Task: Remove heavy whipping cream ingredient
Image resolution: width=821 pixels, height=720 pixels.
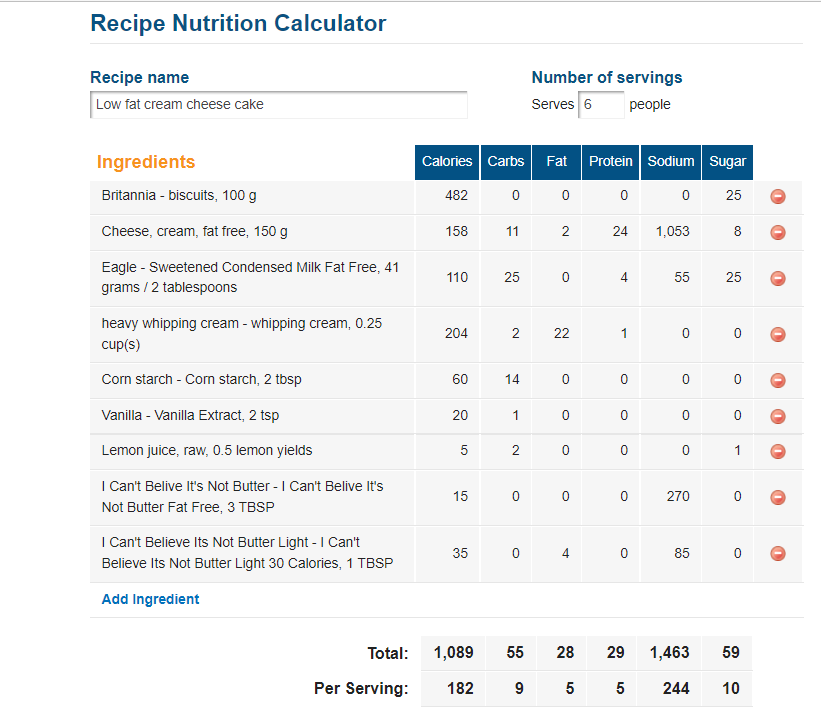Action: tap(778, 334)
